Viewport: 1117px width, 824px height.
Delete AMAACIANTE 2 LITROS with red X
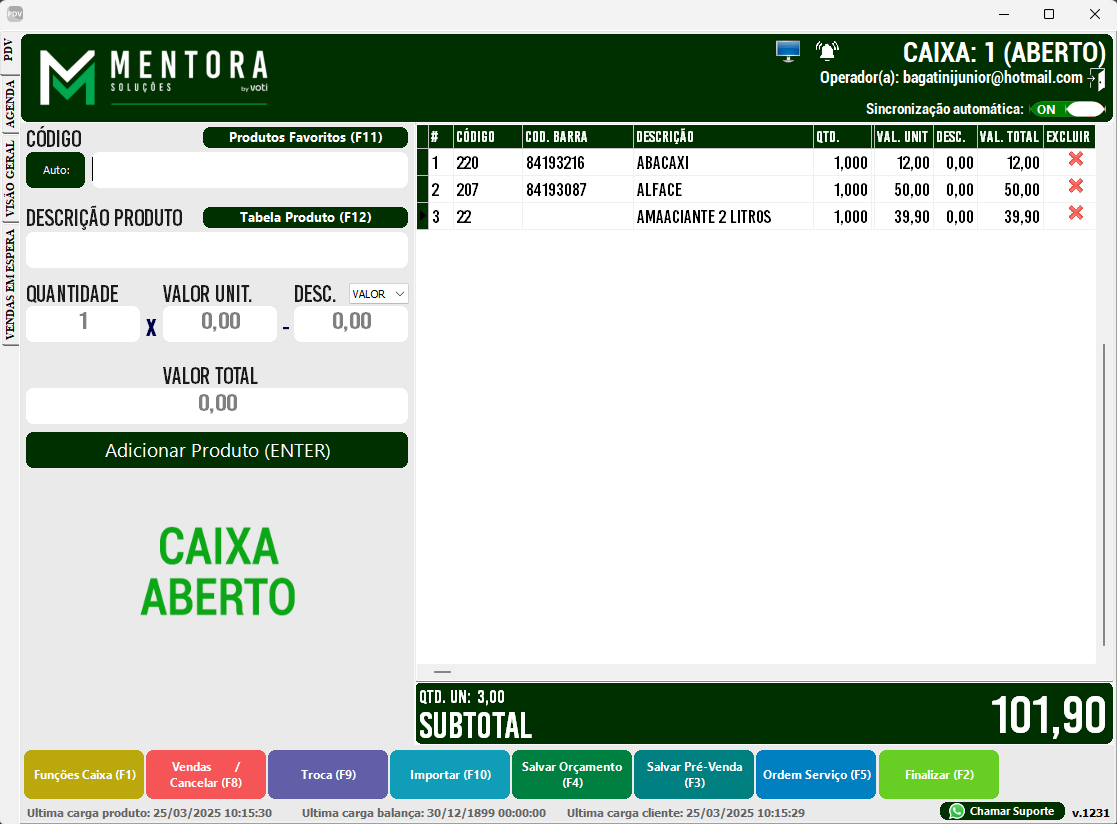pos(1076,214)
